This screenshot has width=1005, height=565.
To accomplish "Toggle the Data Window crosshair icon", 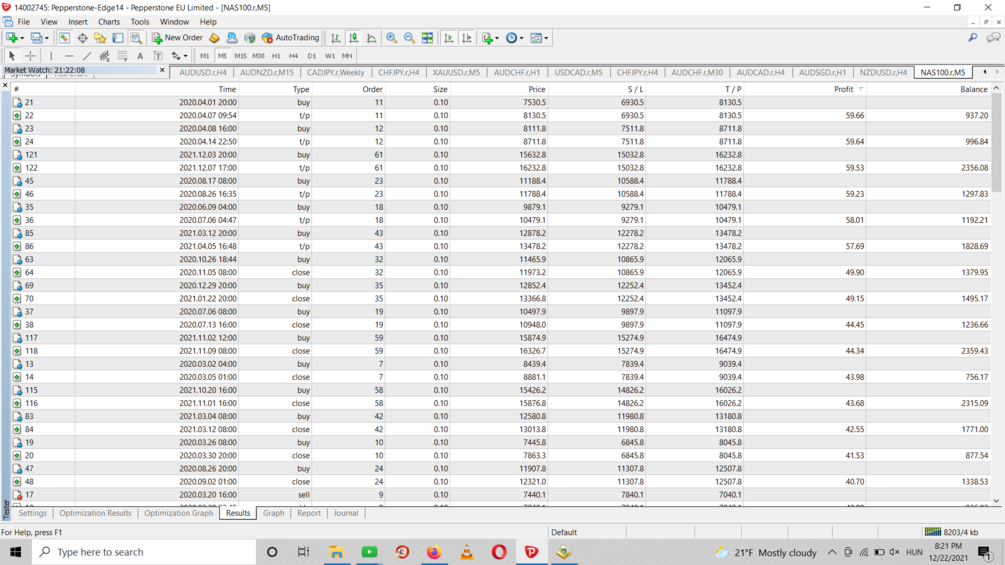I will 82,38.
